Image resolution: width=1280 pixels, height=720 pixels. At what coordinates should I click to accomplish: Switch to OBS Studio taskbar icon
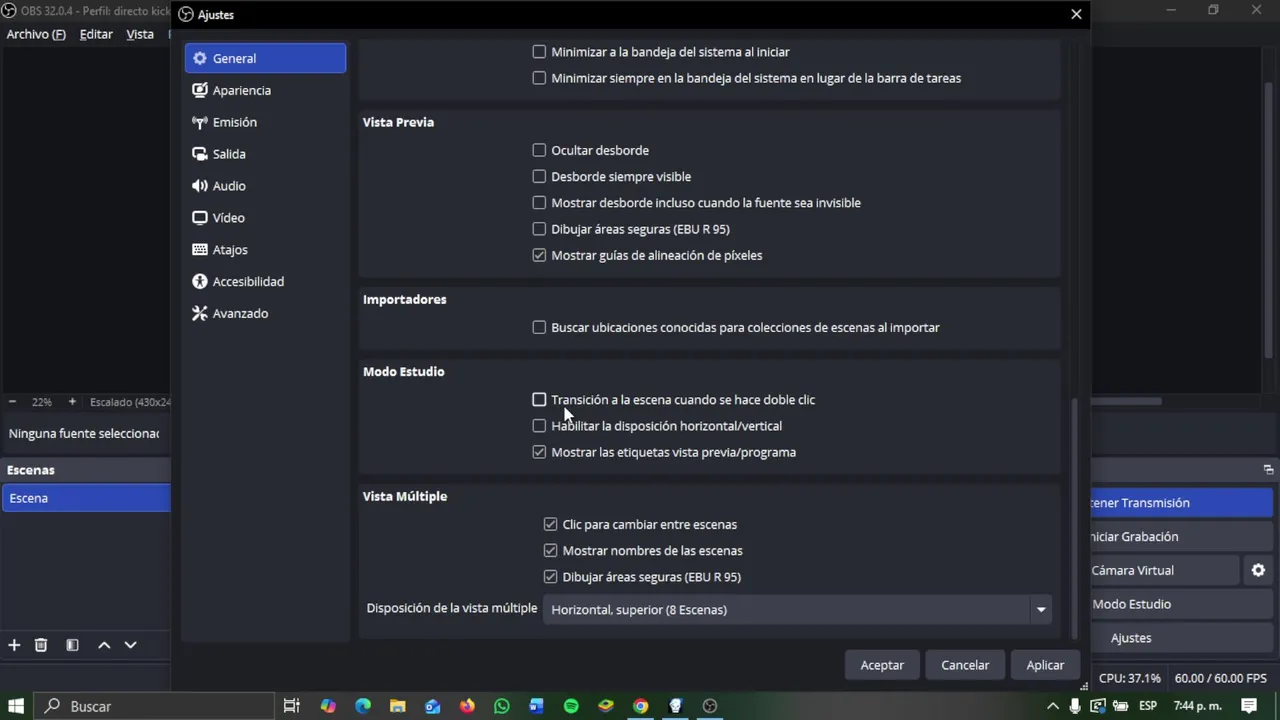(x=710, y=706)
